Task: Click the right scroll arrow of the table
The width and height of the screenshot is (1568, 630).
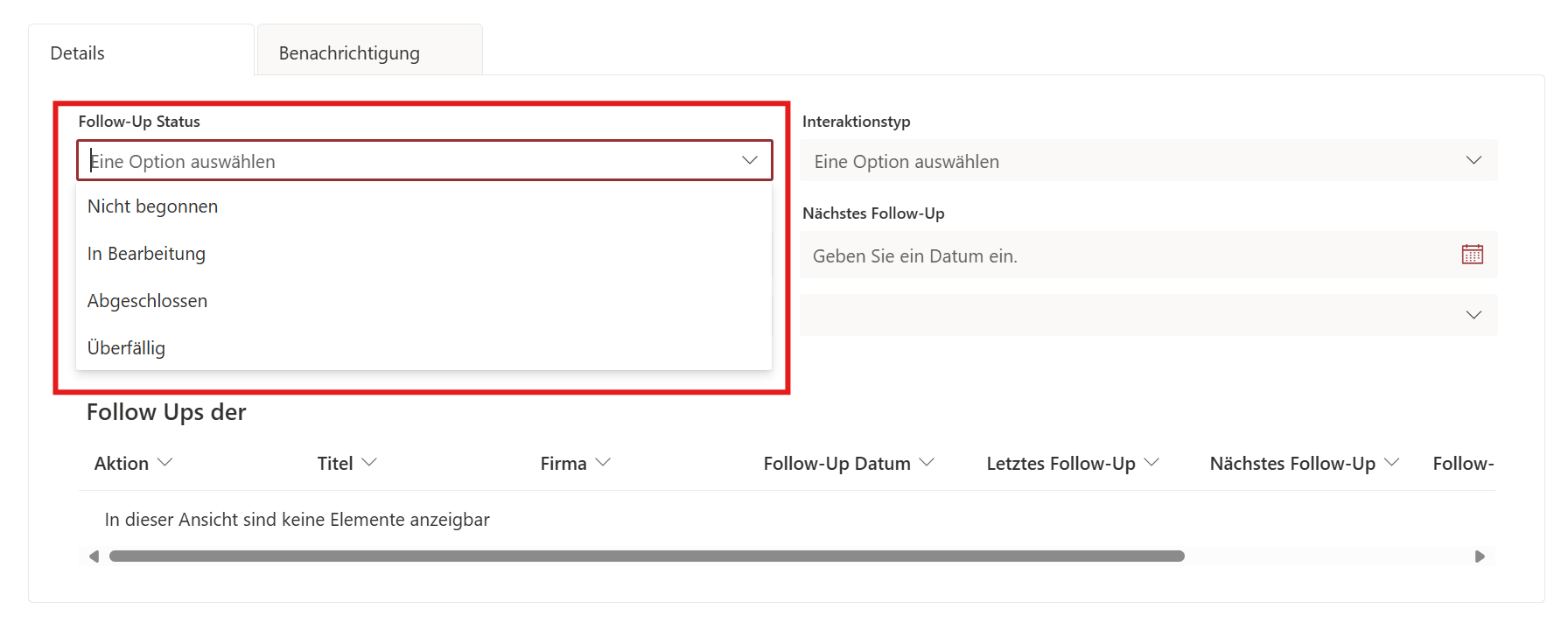Action: [x=1480, y=556]
